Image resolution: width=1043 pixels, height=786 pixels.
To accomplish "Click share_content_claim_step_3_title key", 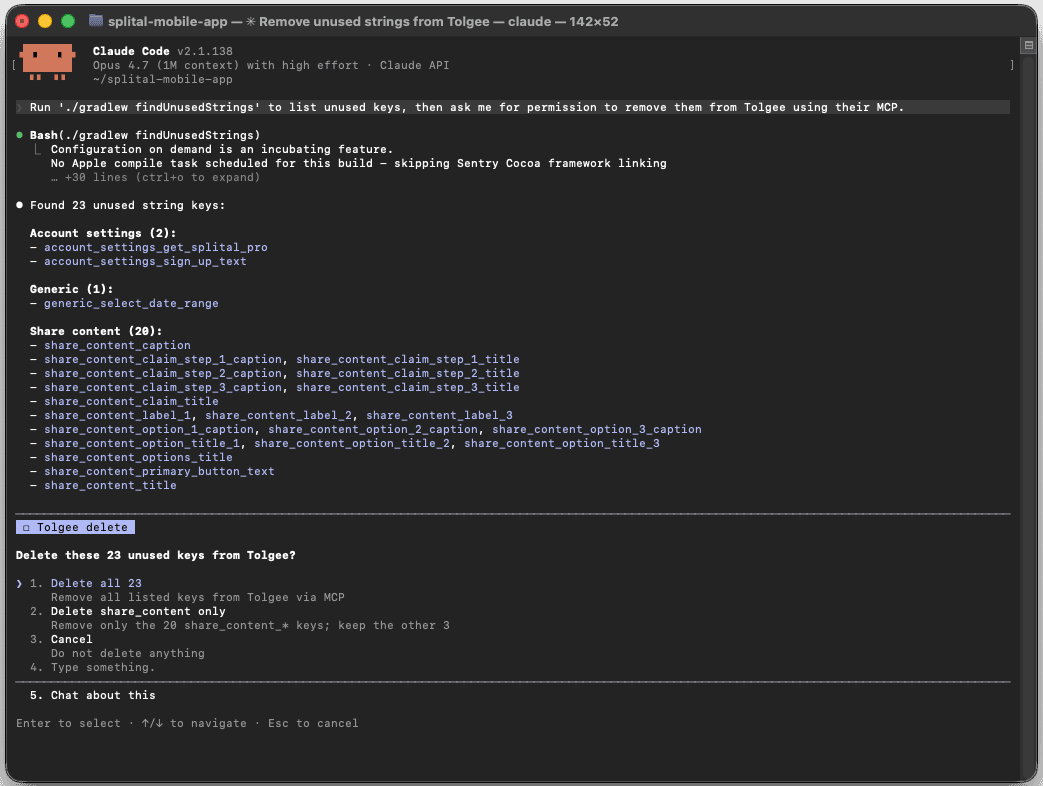I will coord(408,387).
